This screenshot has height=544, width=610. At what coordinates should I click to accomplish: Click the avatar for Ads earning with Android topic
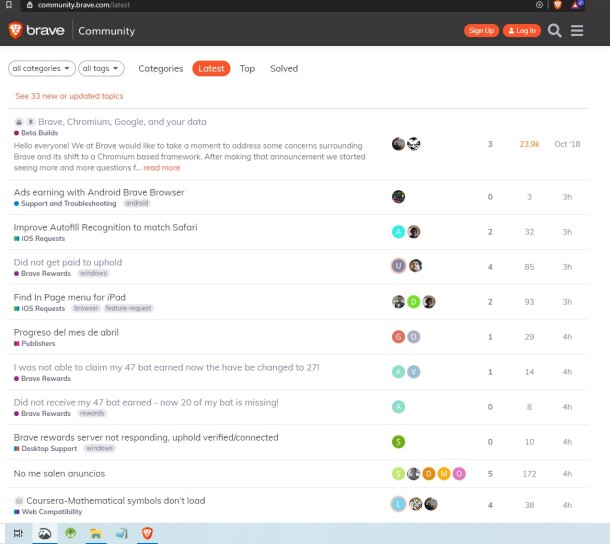(398, 197)
